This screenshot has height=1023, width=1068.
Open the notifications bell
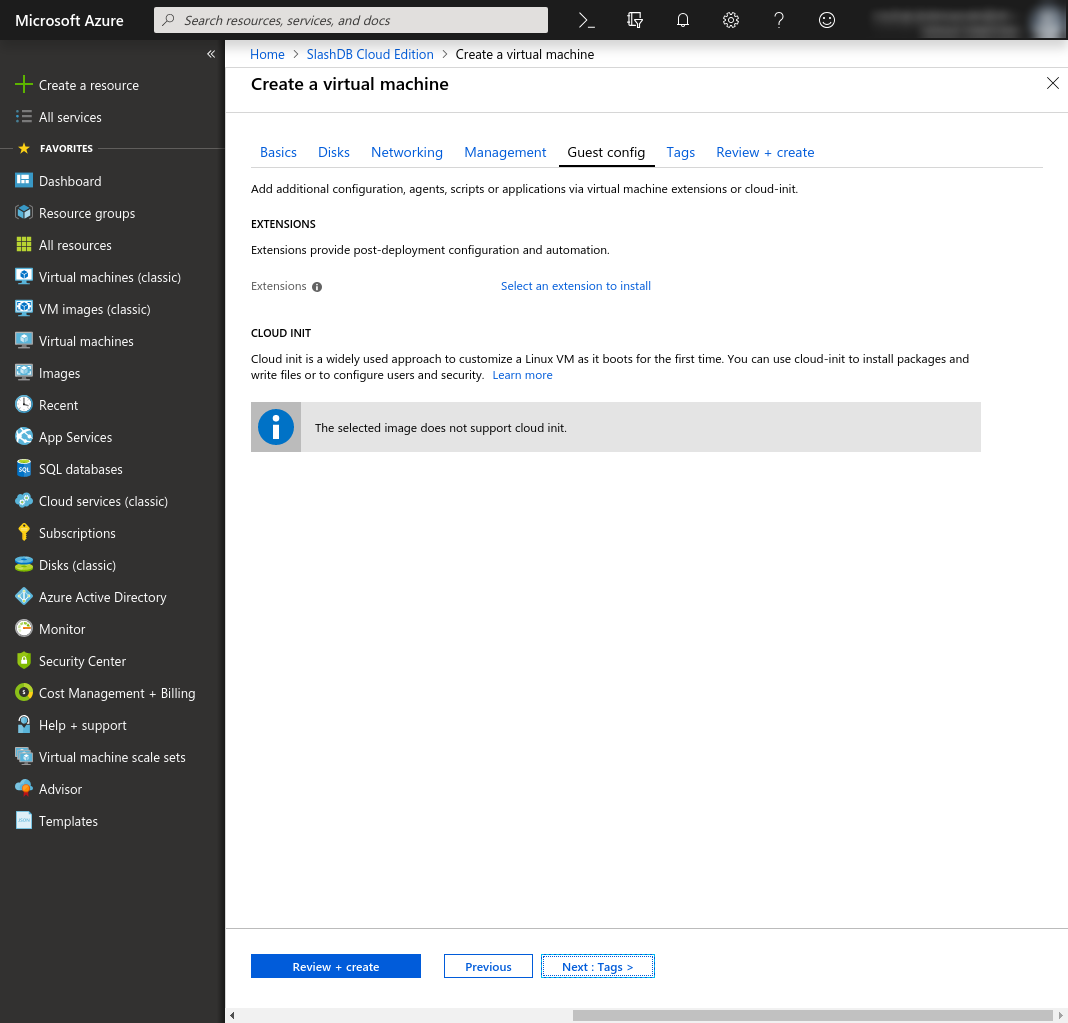[683, 20]
